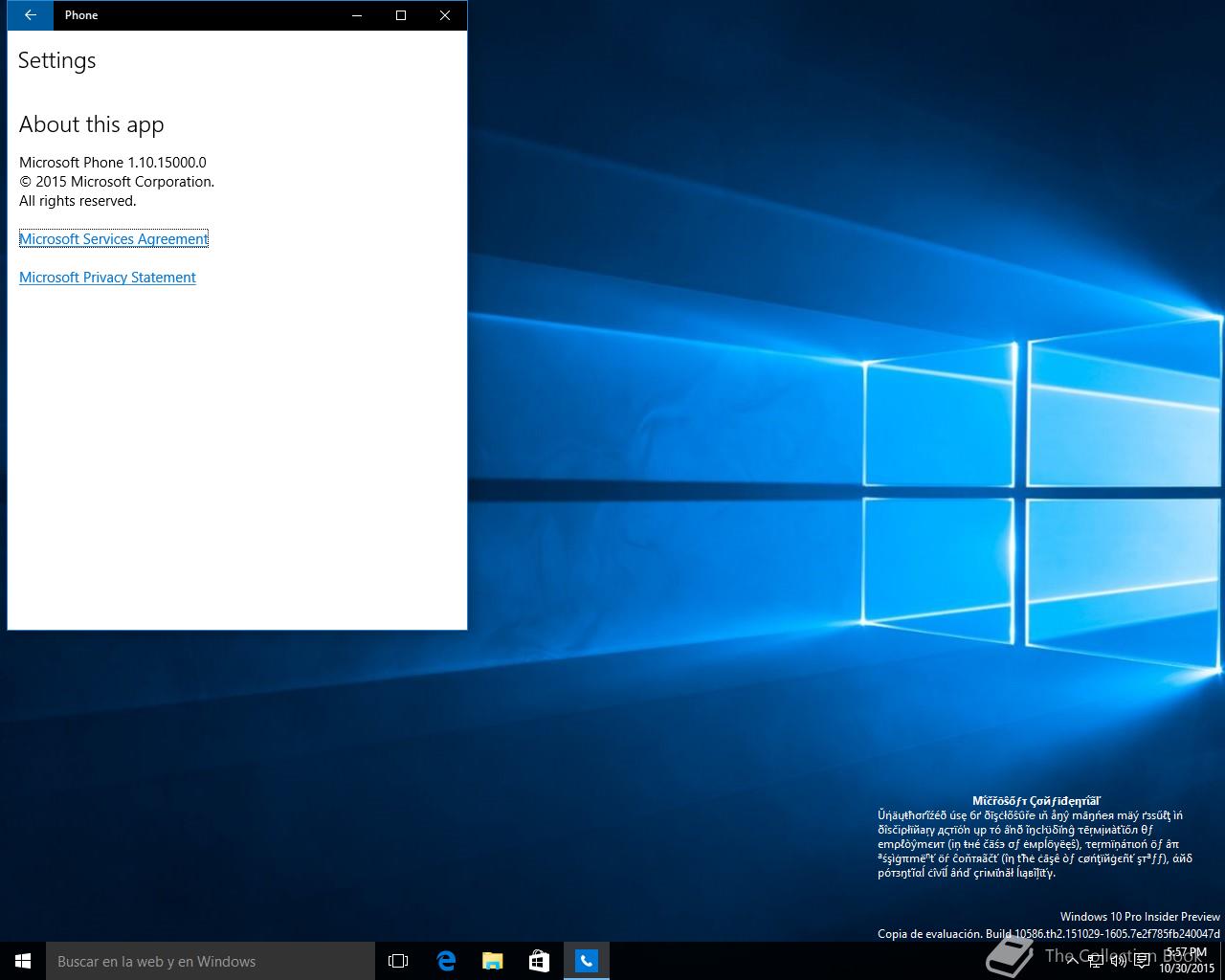Open the network status tray icon
The image size is (1225, 980).
tap(1096, 961)
